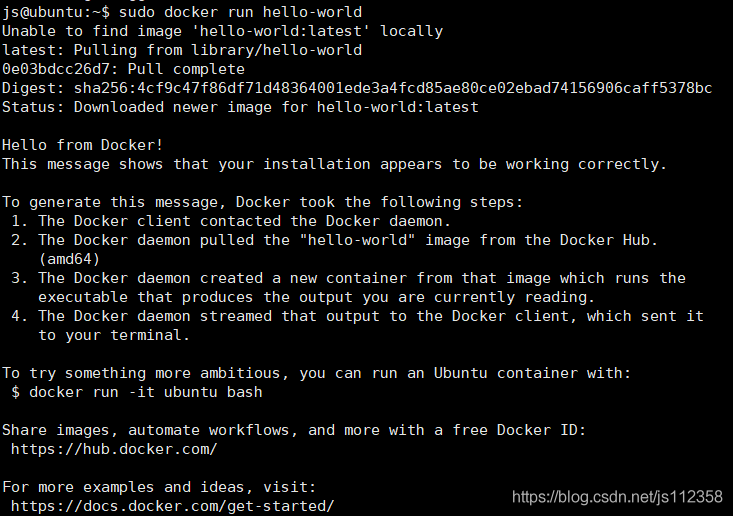Screen dimensions: 733x516
Task: Click the "To try something more ambitious" line
Action: (316, 373)
